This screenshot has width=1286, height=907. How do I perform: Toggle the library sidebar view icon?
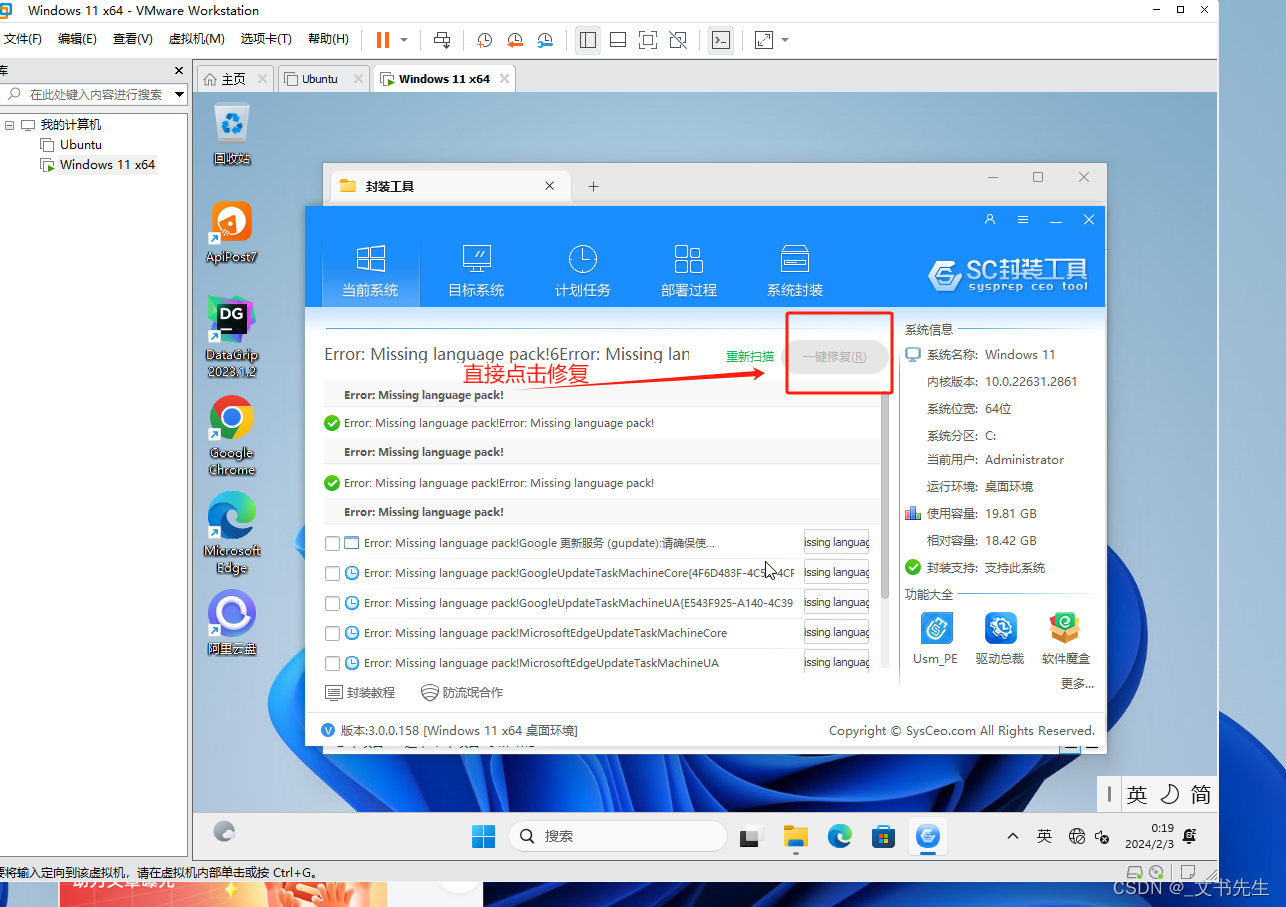click(588, 40)
